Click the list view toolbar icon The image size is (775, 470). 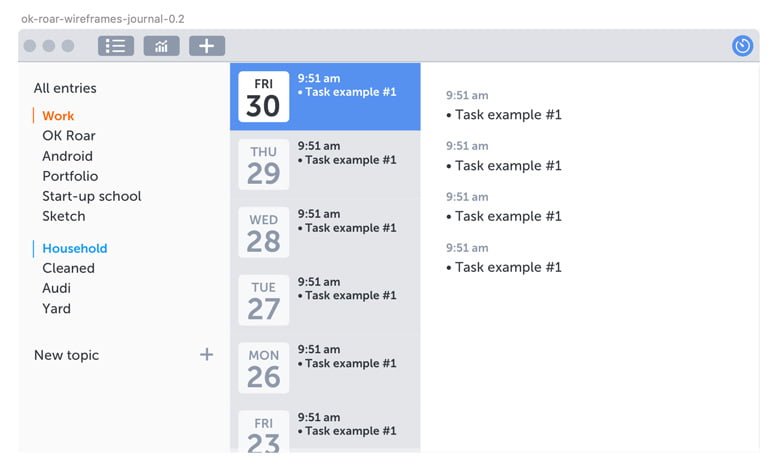116,46
